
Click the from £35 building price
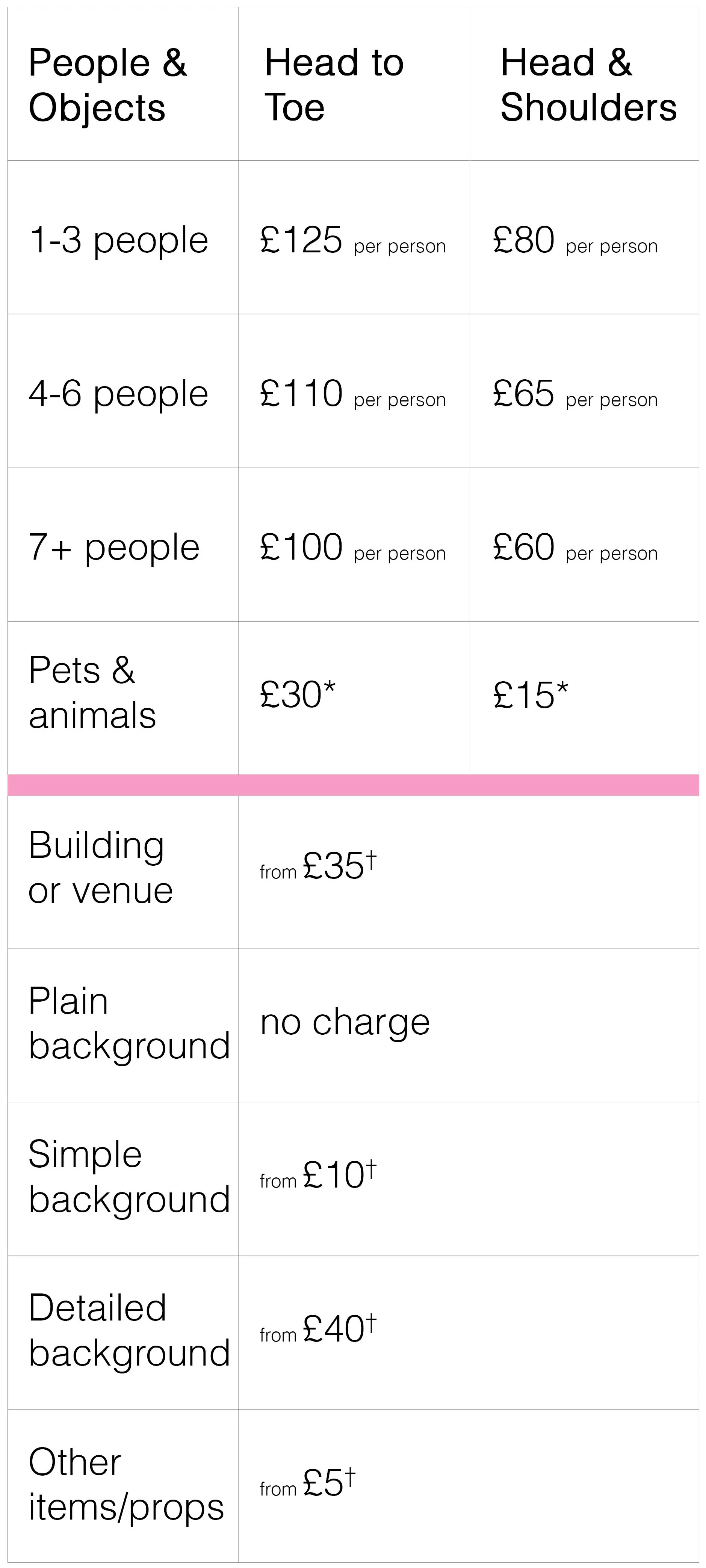pos(318,866)
